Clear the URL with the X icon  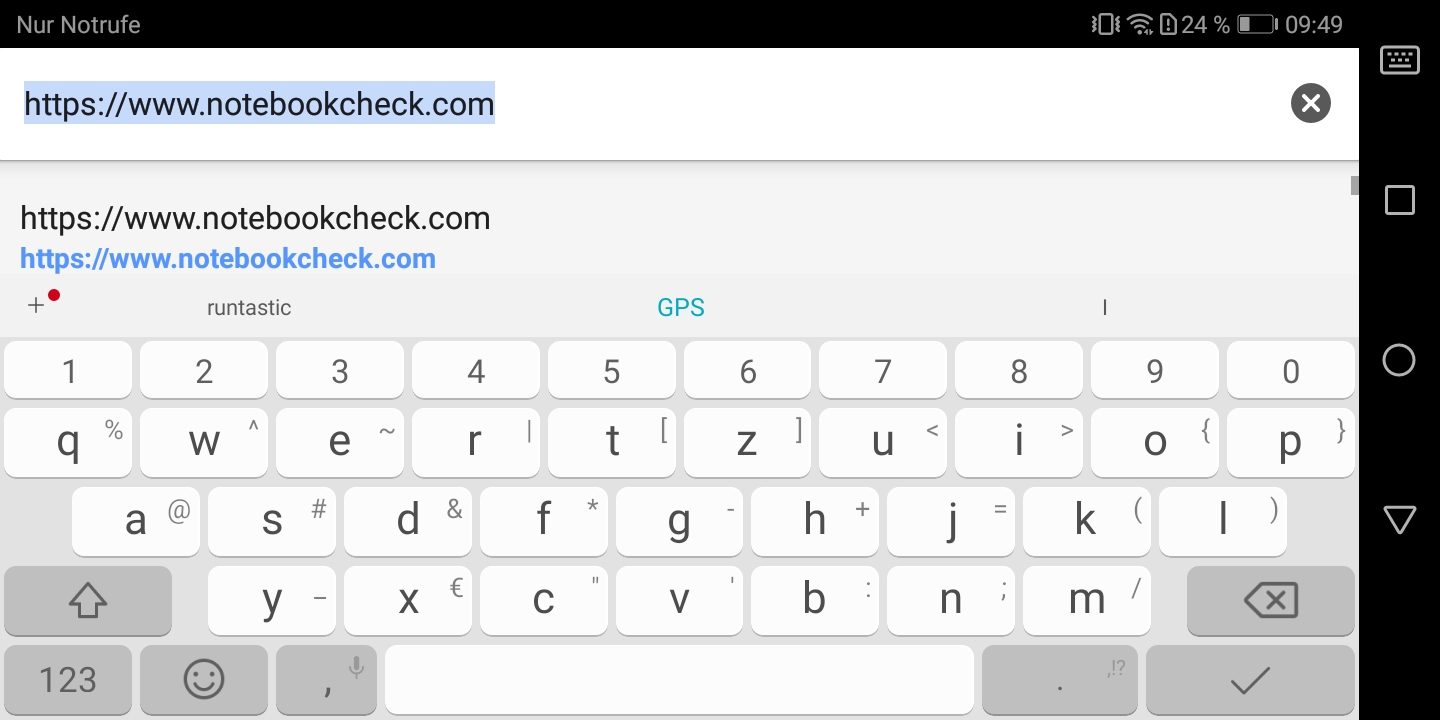1310,103
